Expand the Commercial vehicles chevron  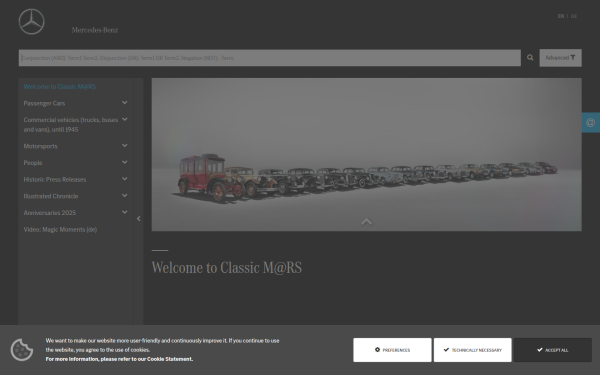pyautogui.click(x=124, y=119)
